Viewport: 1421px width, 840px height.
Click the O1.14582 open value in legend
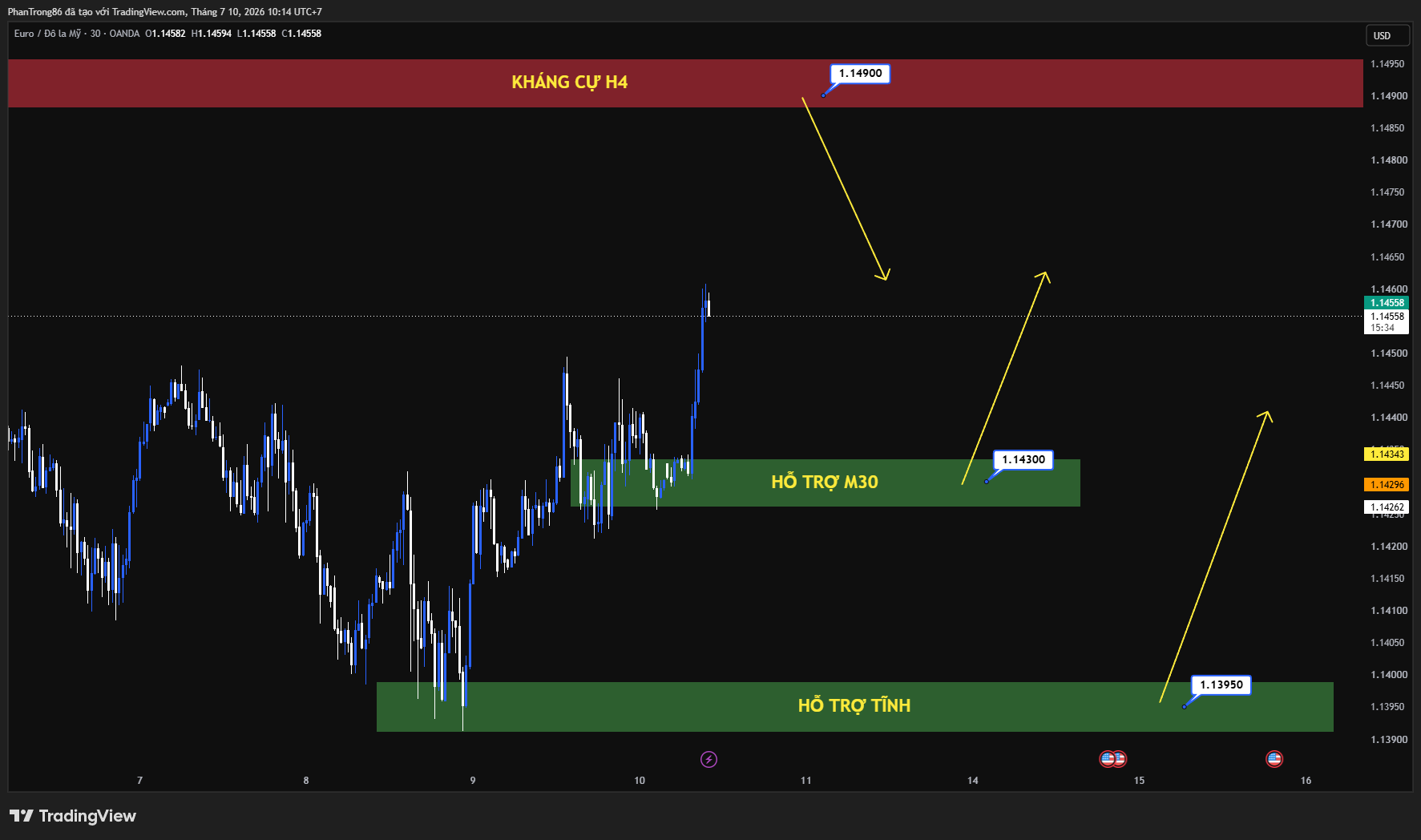pos(165,34)
